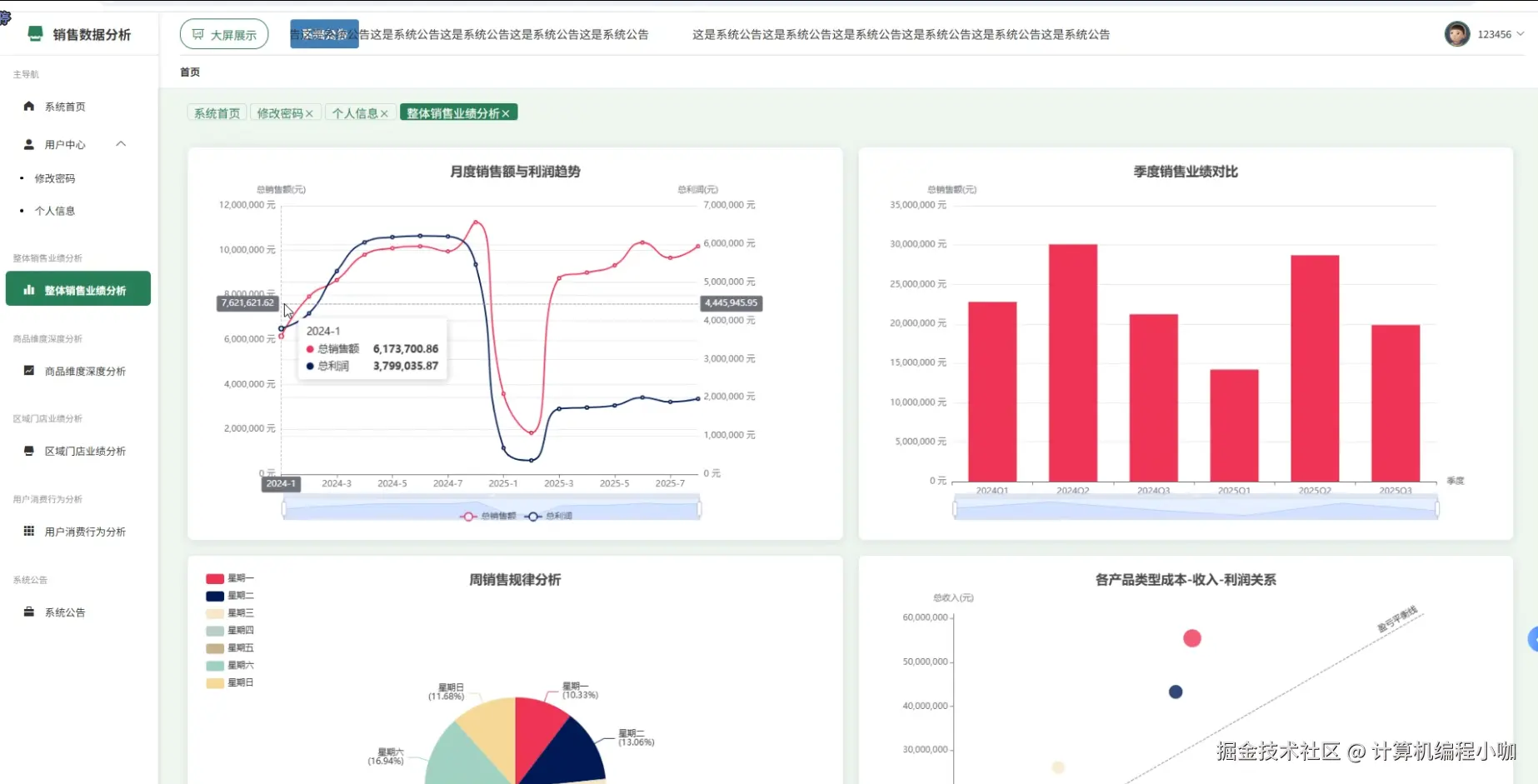Toggle the 总销售额 series legend
Screen dimensions: 1538x784
click(488, 517)
